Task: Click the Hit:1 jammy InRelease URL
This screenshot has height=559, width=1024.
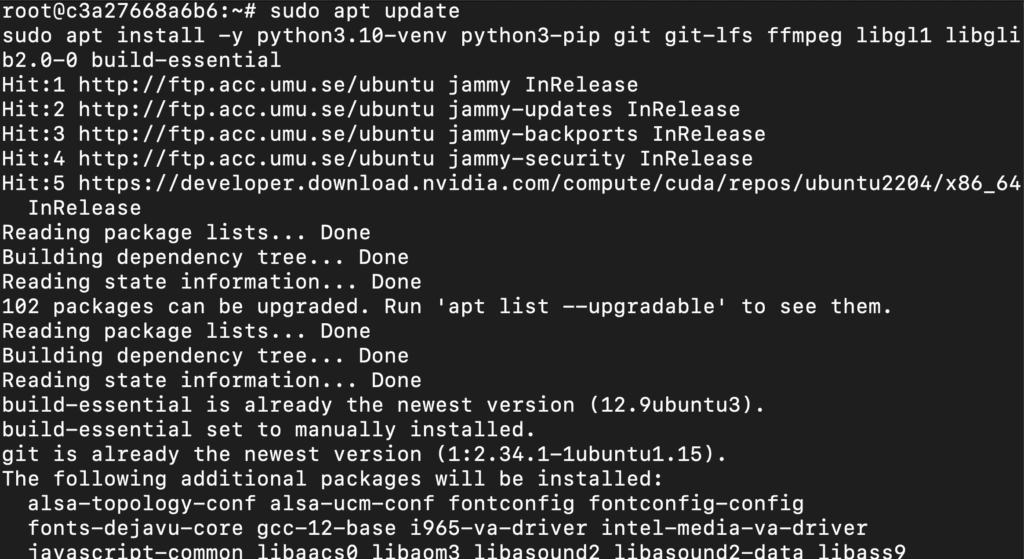Action: point(257,85)
